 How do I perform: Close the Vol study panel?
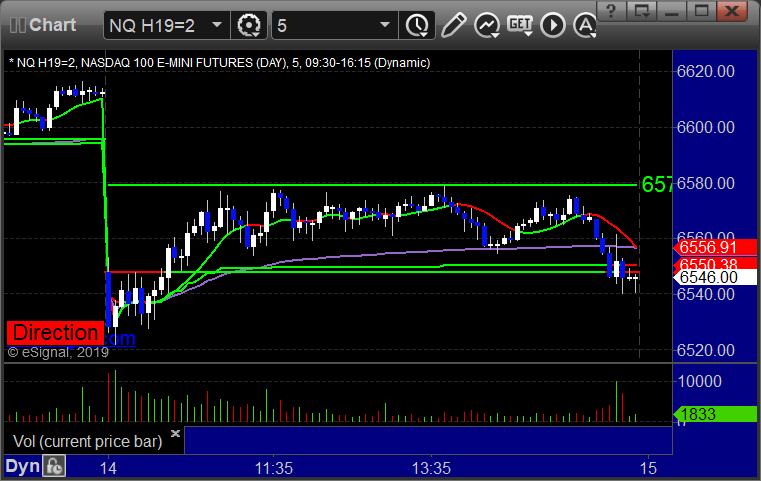click(x=175, y=433)
